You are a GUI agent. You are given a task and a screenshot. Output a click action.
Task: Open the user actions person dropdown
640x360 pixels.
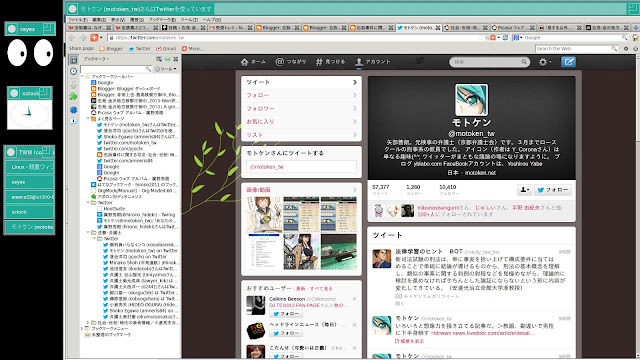coord(524,190)
